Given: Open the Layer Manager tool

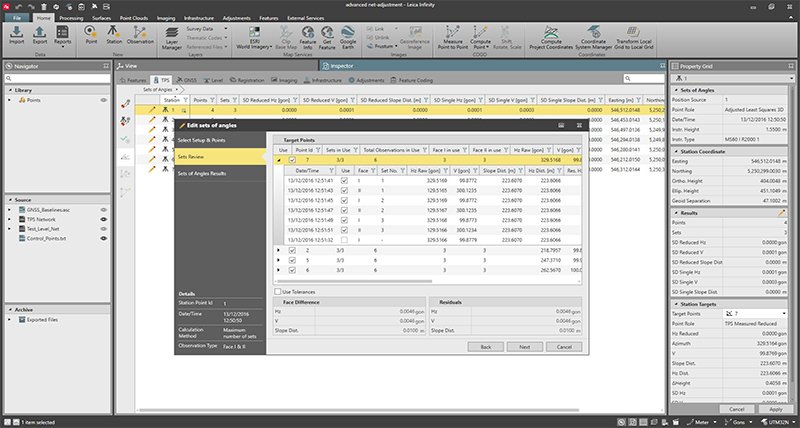Looking at the screenshot, I should (171, 37).
